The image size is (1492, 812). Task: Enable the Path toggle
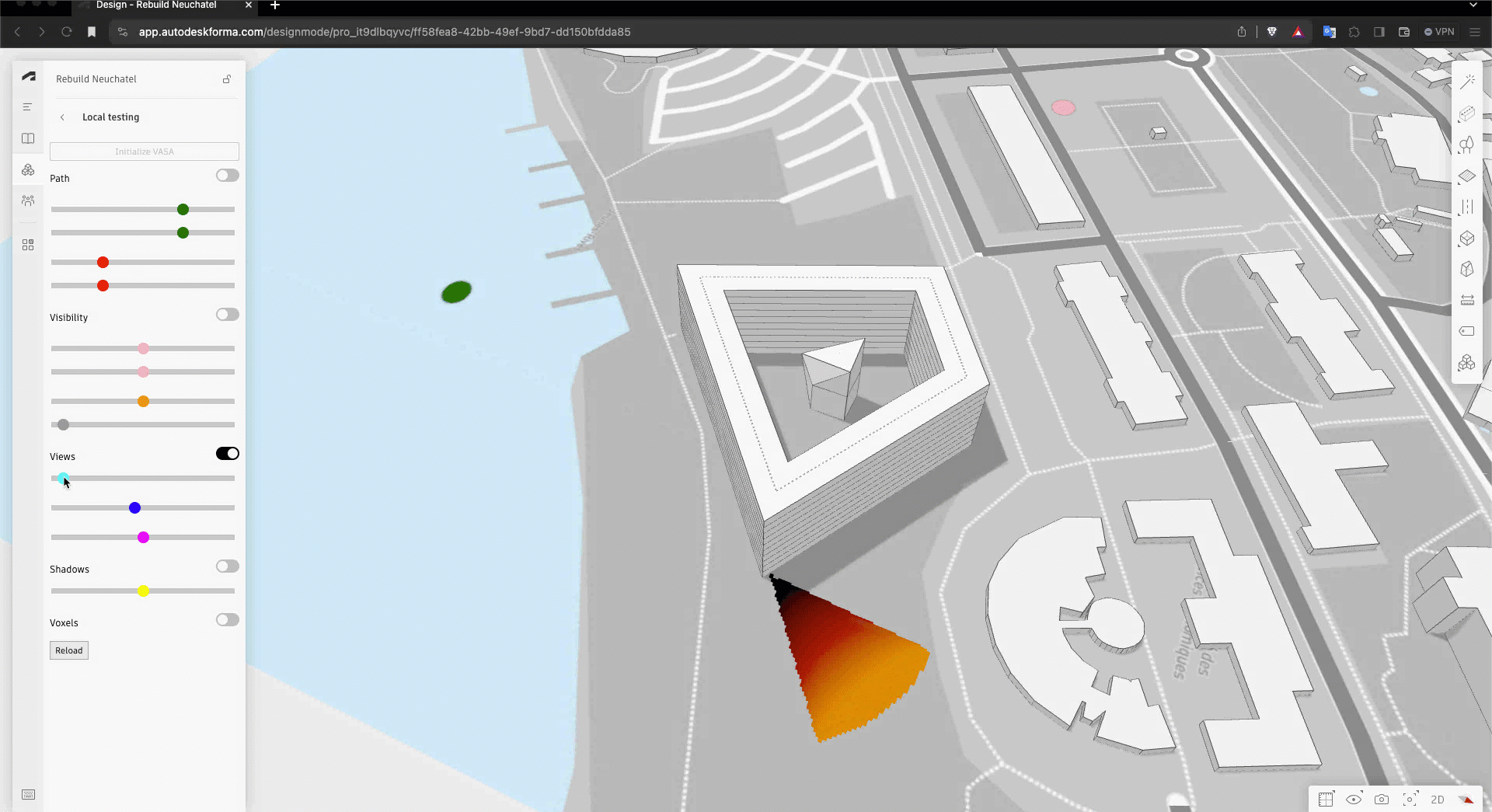[227, 176]
